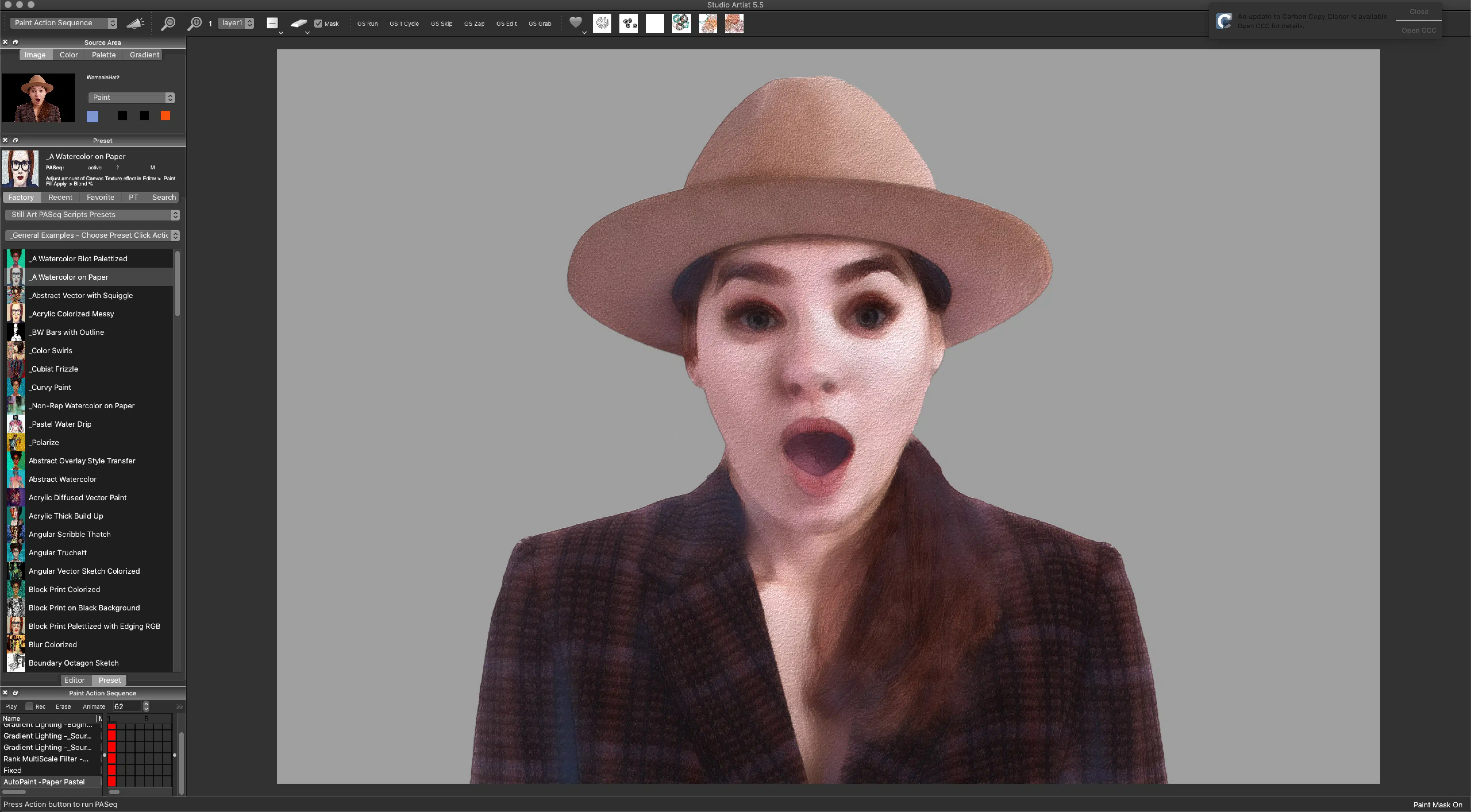Click the GS Grab button
1471x812 pixels.
540,23
